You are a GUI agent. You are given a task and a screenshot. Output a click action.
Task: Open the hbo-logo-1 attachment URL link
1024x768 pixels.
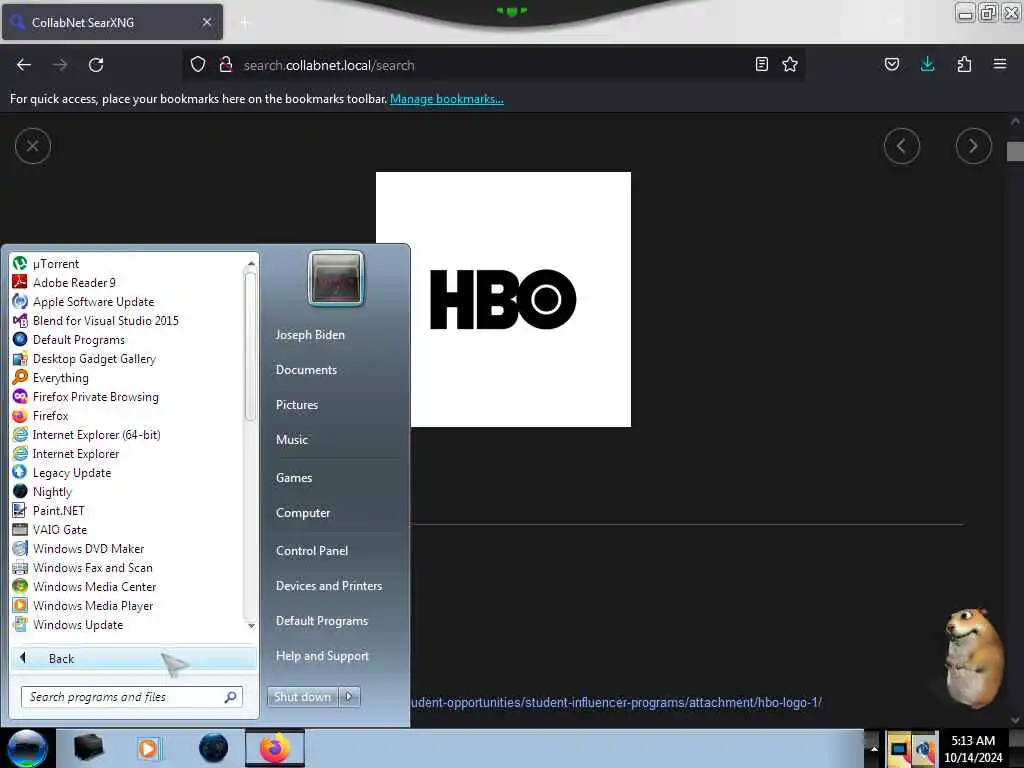click(x=616, y=703)
